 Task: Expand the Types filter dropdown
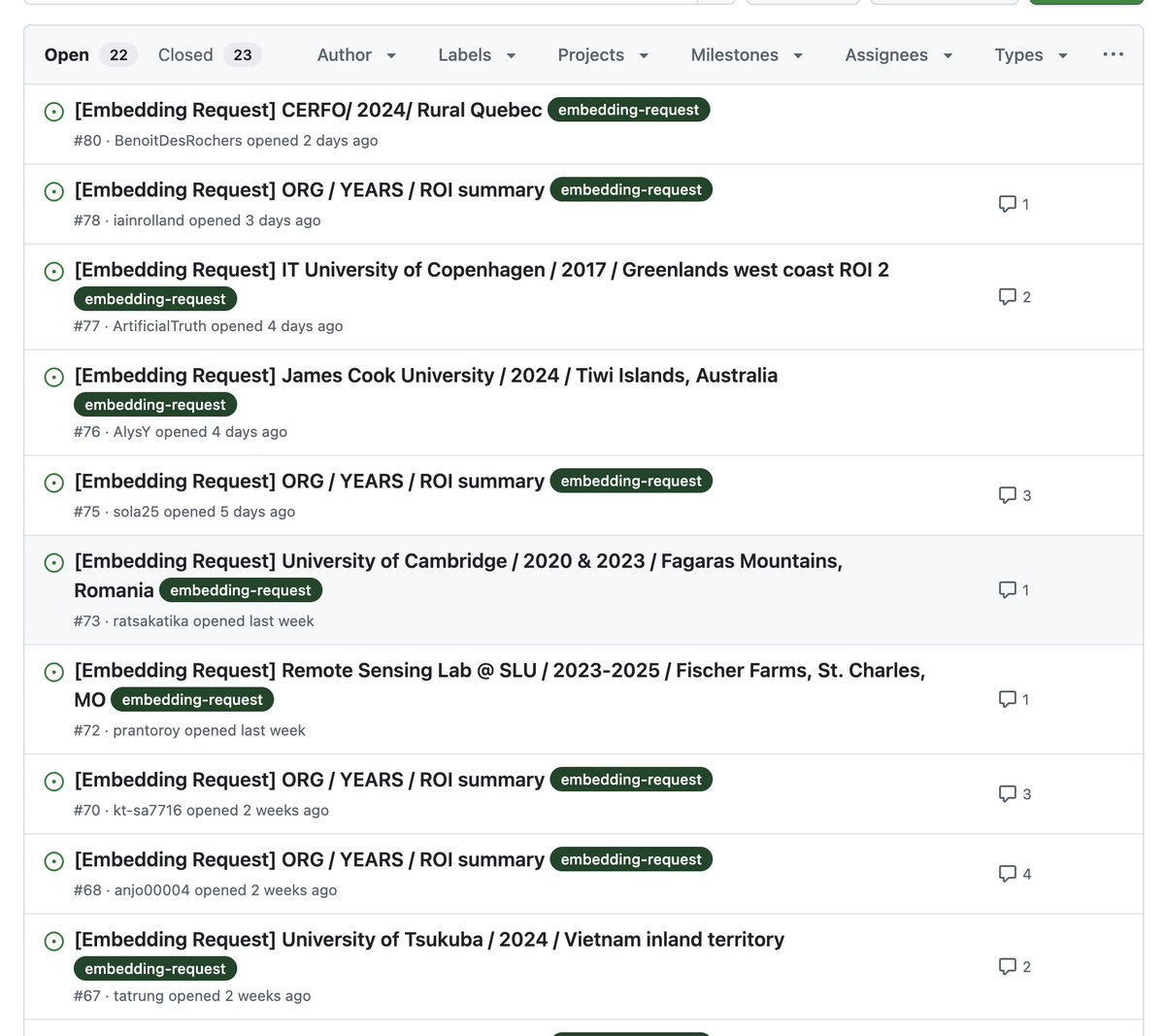tap(1031, 55)
